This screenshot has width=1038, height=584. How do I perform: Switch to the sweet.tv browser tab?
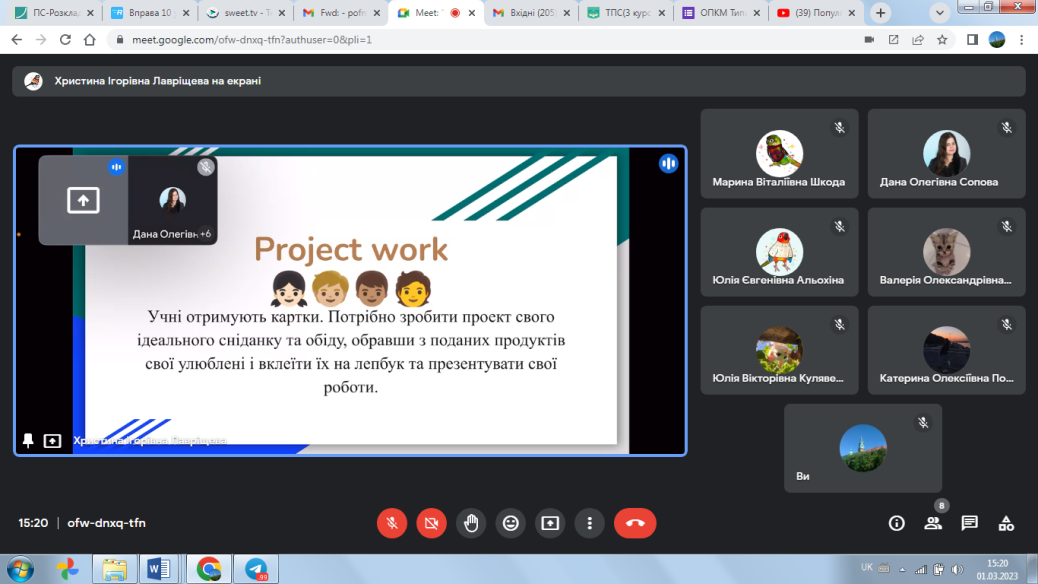246,13
